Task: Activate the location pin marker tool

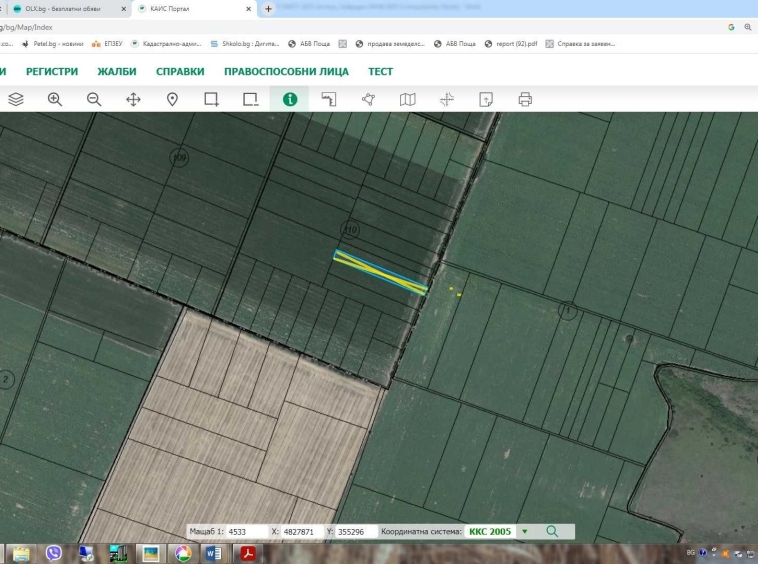Action: coord(172,99)
